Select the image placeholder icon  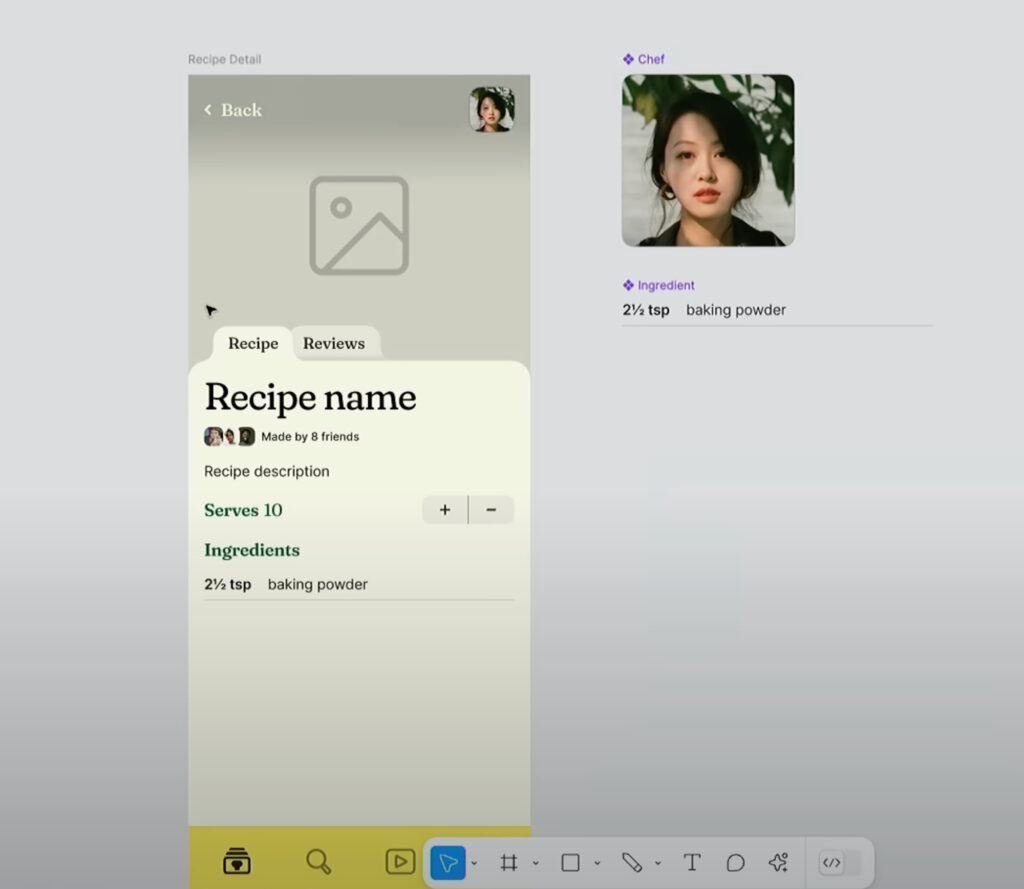(x=359, y=225)
